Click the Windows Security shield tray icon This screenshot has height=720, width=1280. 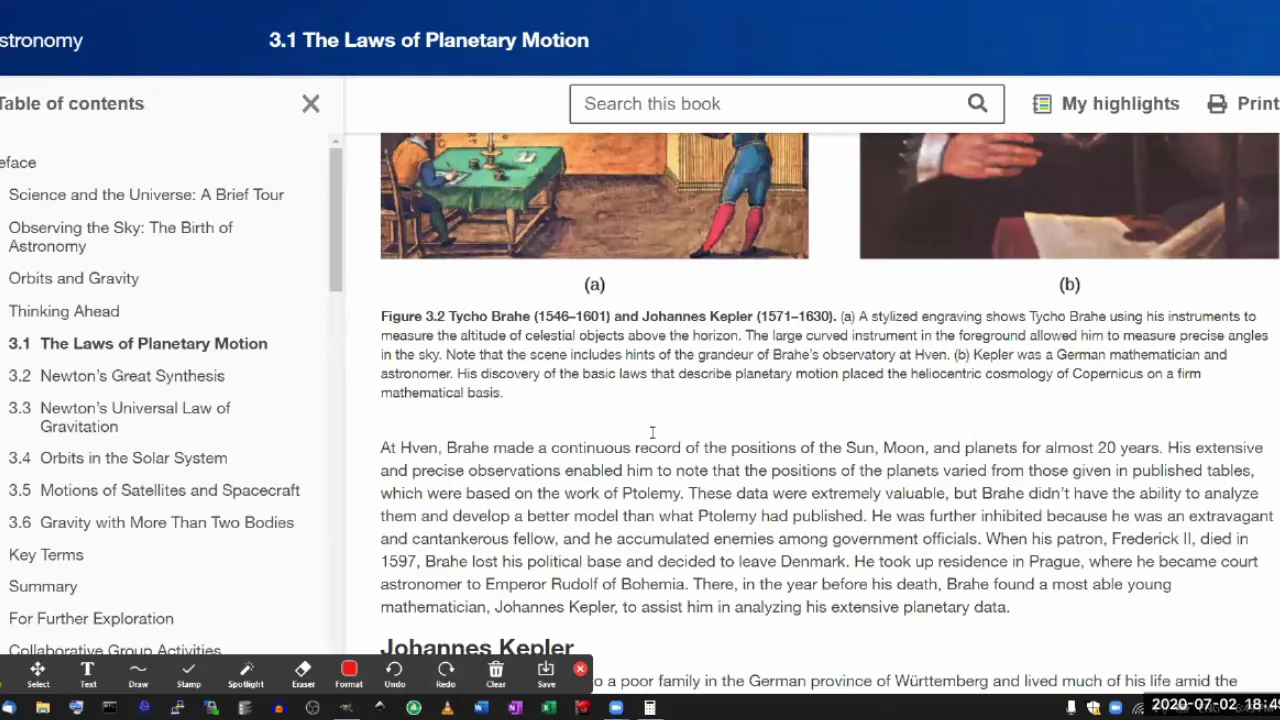pos(1093,707)
